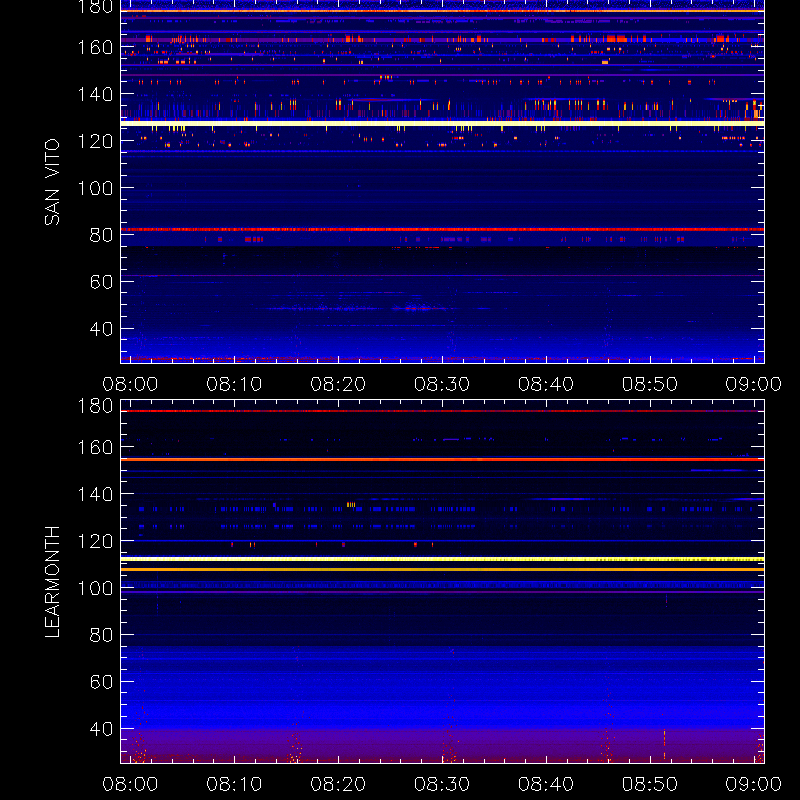Select the 08:20 label under San Vito plot
Viewport: 800px width, 800px height.
pyautogui.click(x=338, y=384)
